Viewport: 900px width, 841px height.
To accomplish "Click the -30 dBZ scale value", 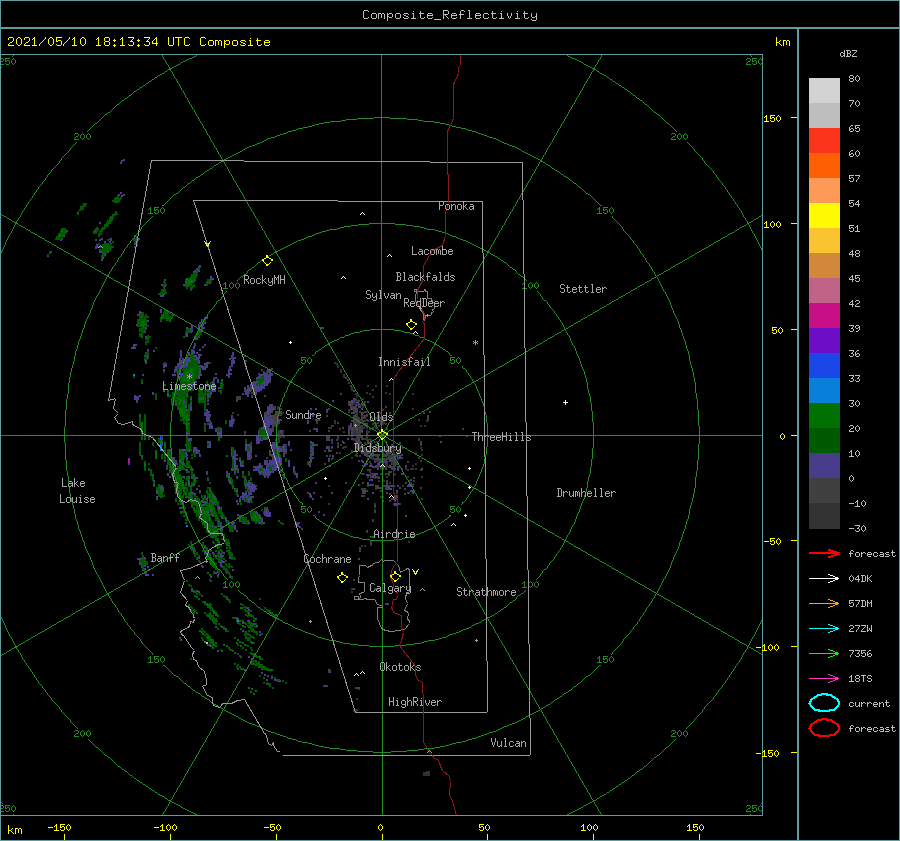I will (857, 528).
